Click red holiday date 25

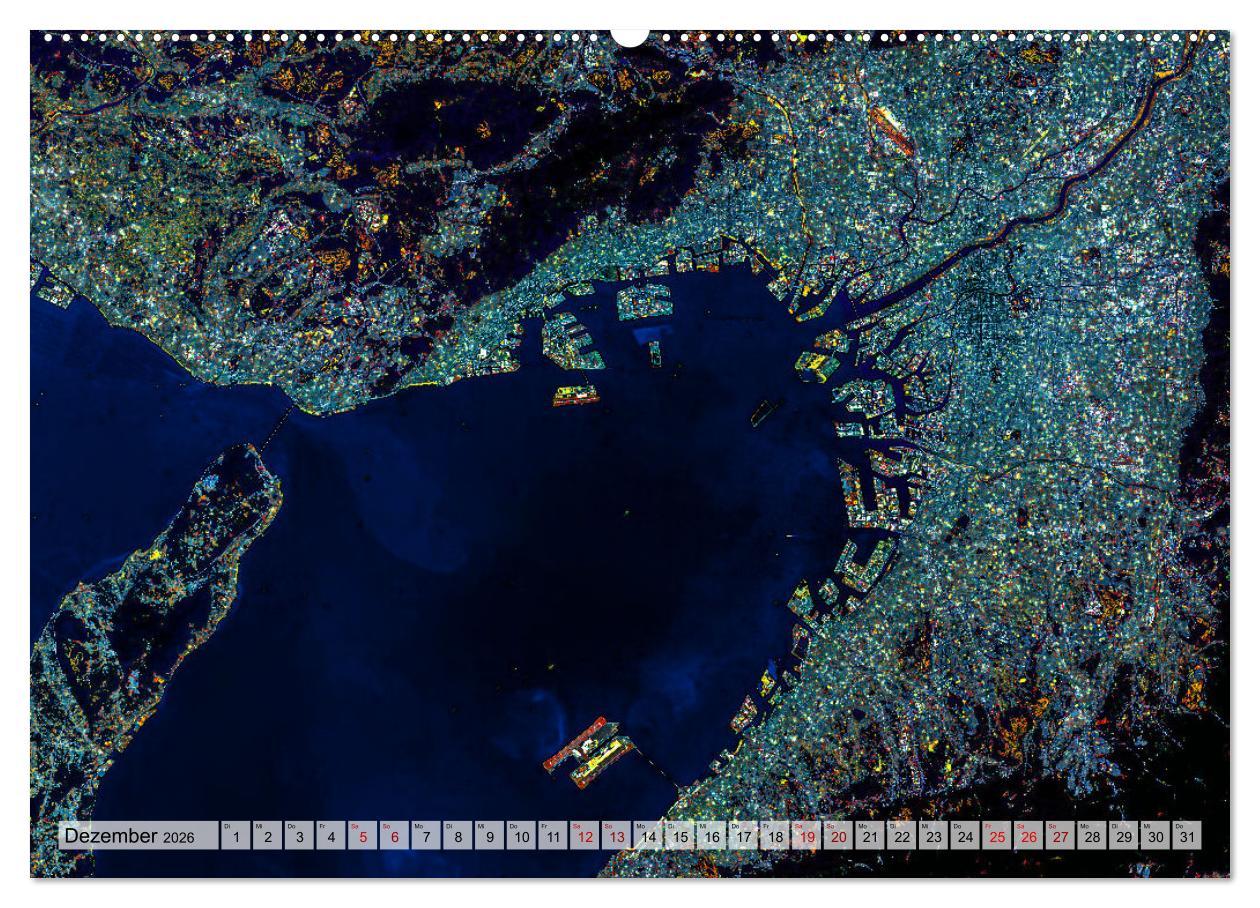click(x=996, y=836)
